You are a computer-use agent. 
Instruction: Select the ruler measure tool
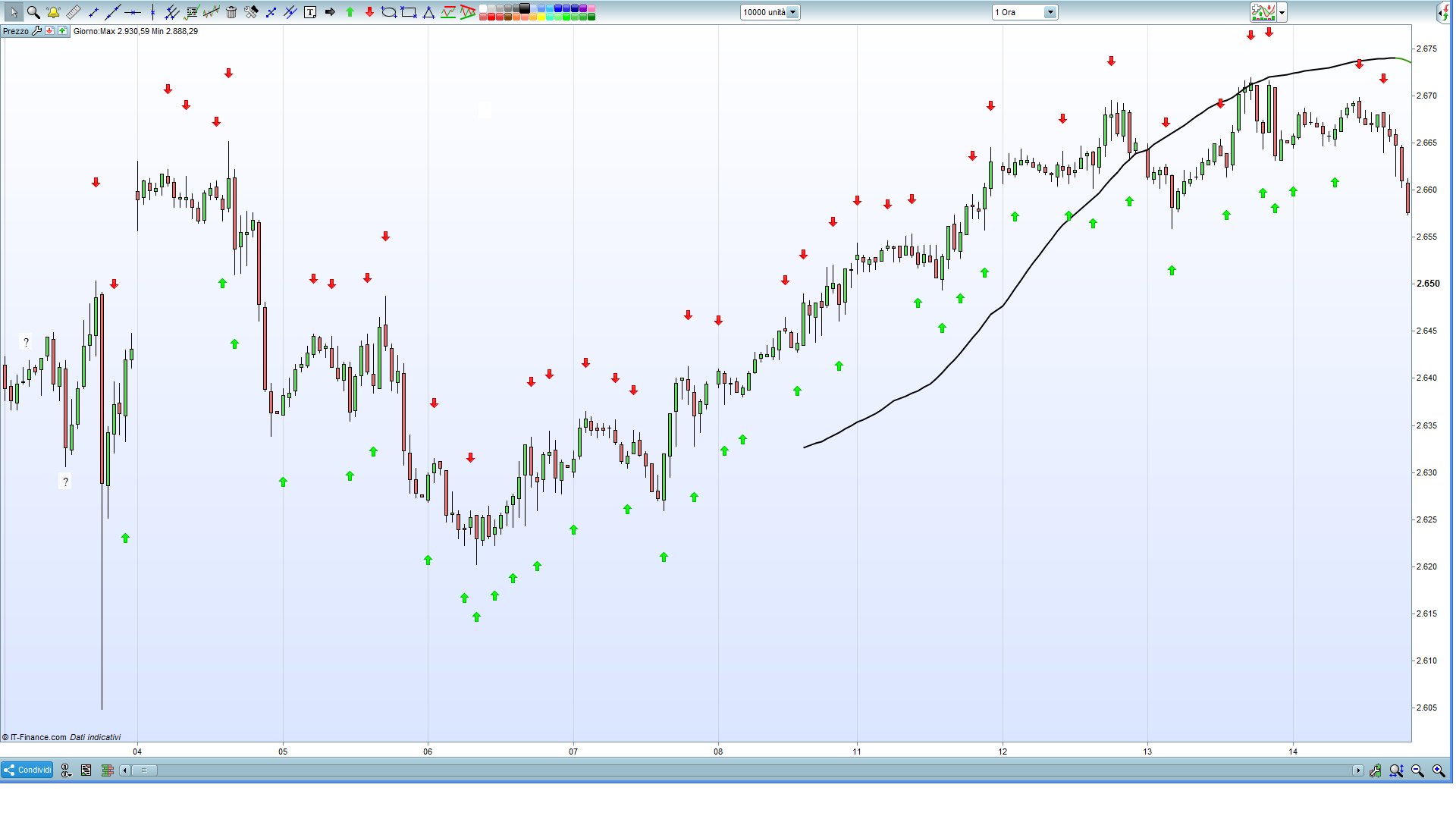point(73,12)
